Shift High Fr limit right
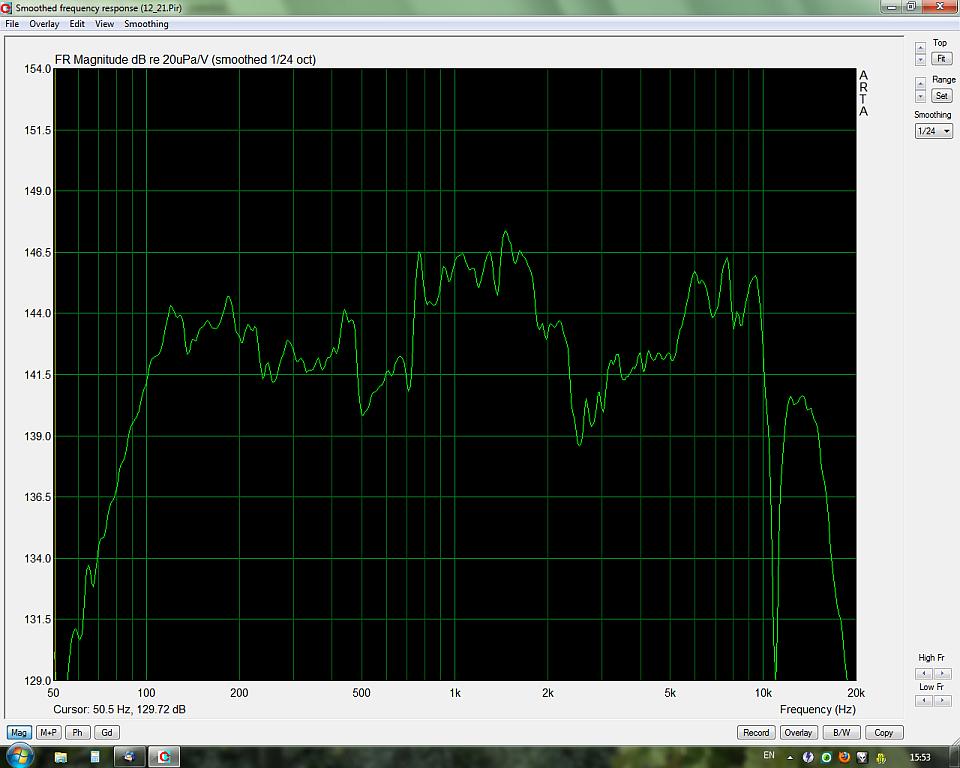The height and width of the screenshot is (768, 960). coord(942,674)
